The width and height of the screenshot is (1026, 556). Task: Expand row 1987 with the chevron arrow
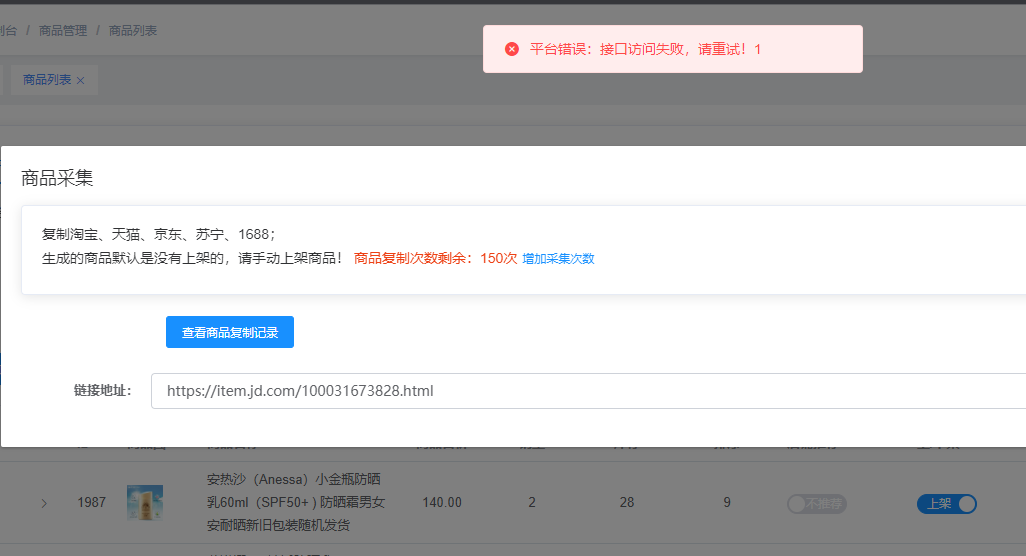(43, 502)
